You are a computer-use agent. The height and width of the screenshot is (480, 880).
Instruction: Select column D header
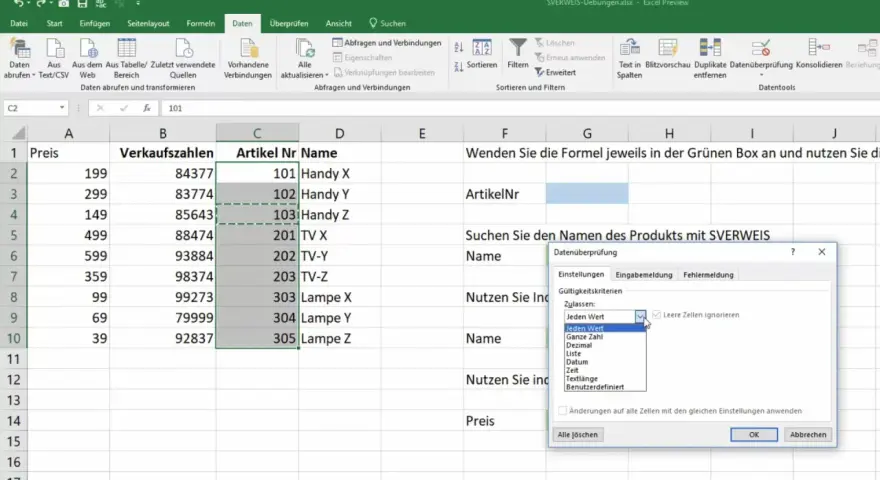point(340,133)
